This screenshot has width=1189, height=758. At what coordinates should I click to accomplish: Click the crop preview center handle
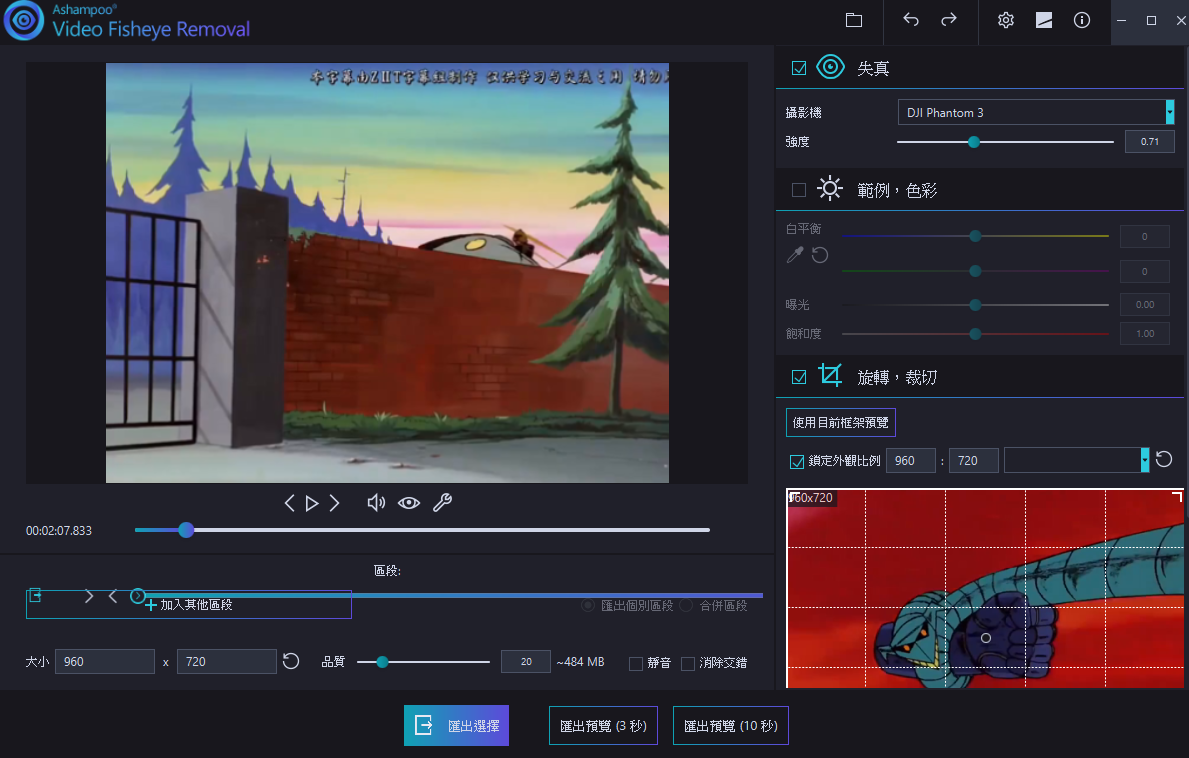[986, 637]
